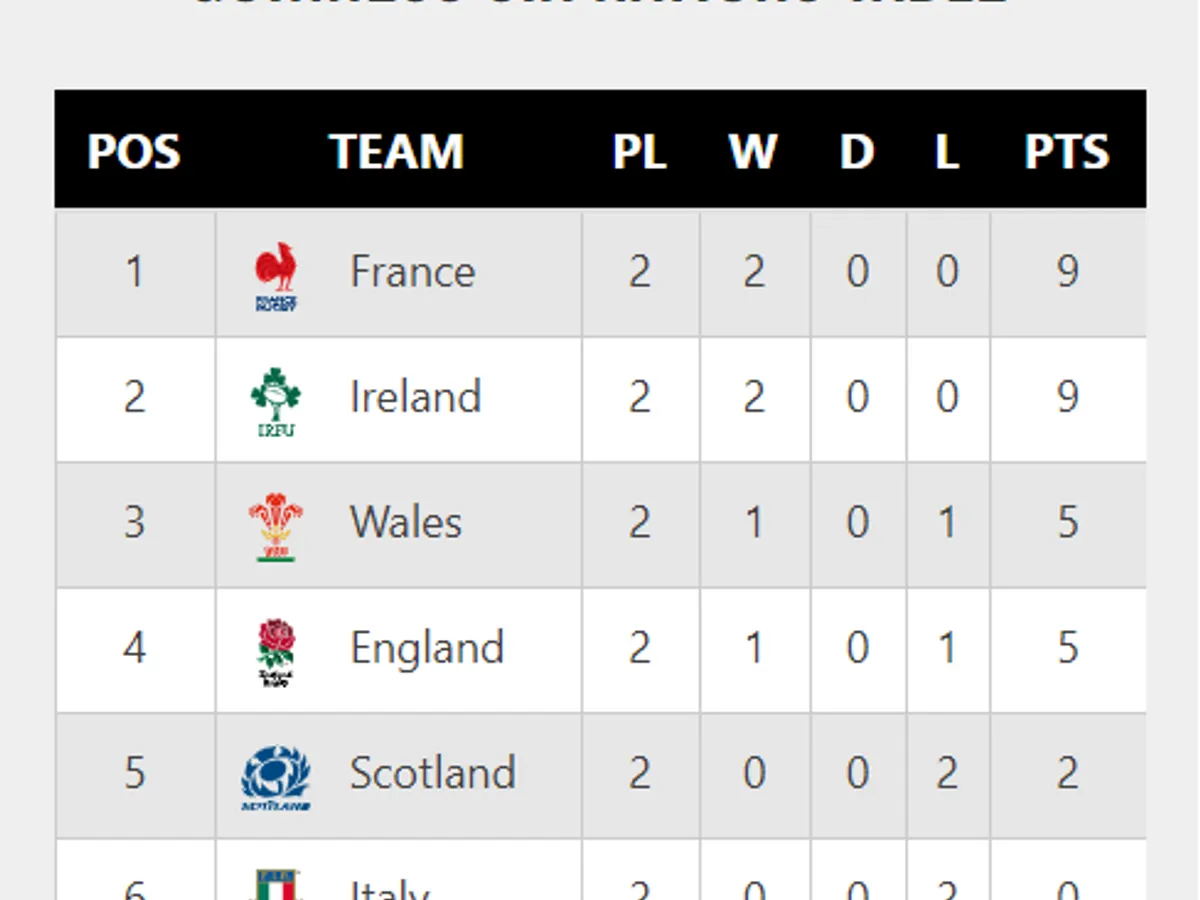Viewport: 1200px width, 900px height.
Task: Click the TEAM column header
Action: coord(397,152)
